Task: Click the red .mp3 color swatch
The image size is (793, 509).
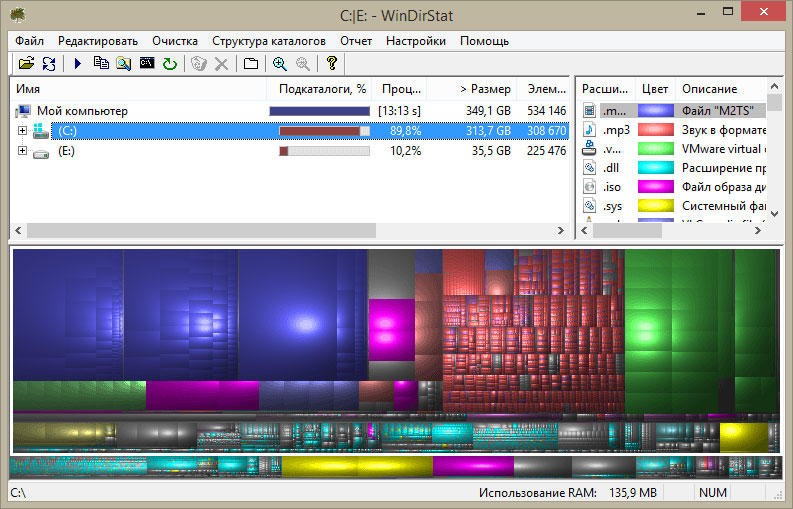Action: point(655,130)
